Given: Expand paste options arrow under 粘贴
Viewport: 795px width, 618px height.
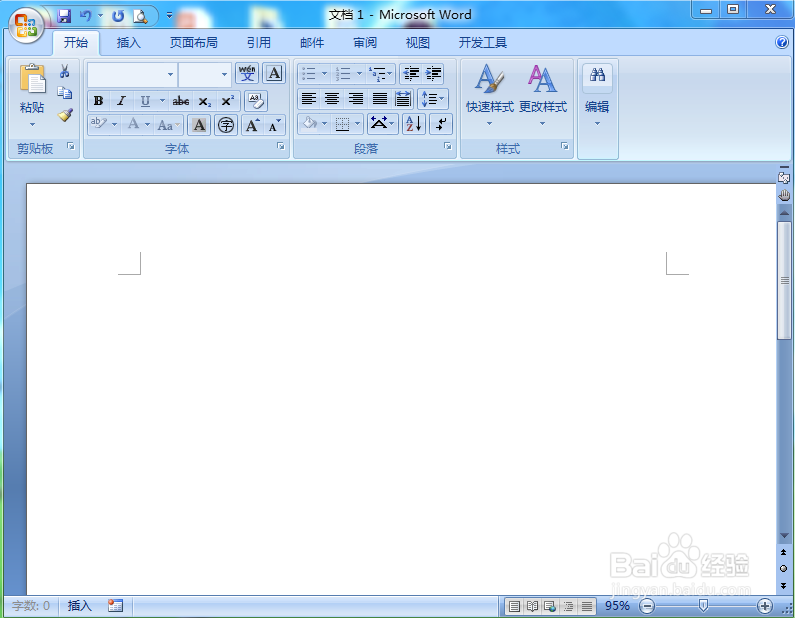Looking at the screenshot, I should point(32,124).
